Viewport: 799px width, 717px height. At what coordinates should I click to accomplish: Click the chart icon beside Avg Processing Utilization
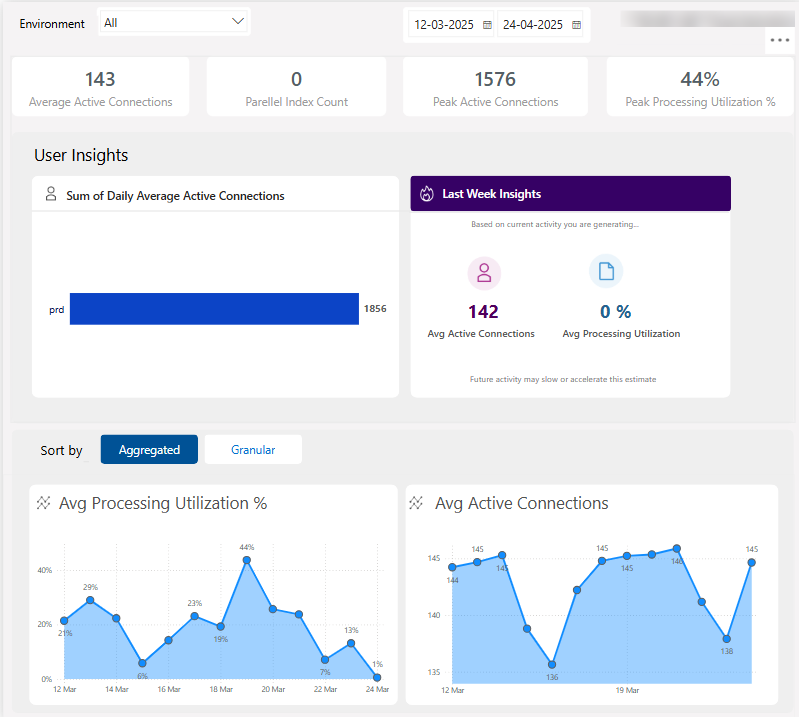coord(44,503)
